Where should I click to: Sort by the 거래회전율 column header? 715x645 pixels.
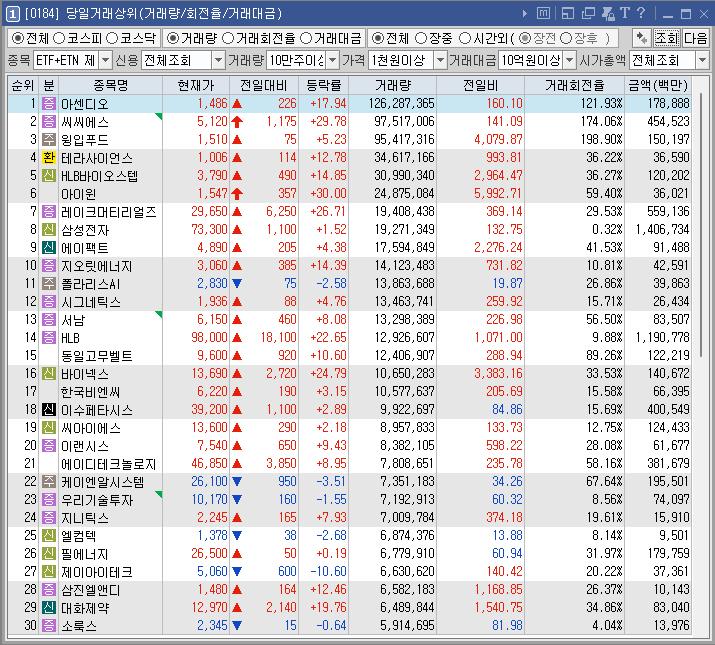(x=574, y=85)
